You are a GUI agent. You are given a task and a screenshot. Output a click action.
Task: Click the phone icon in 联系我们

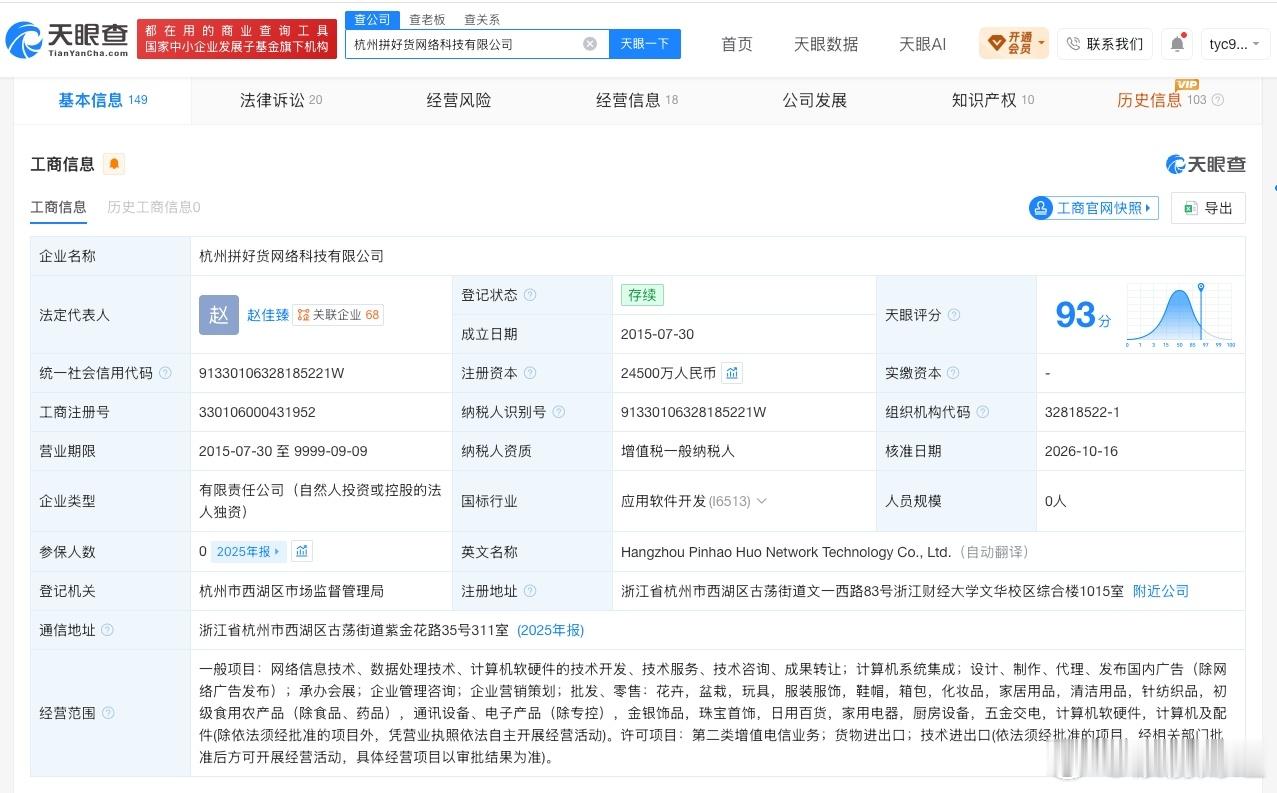coord(1074,44)
